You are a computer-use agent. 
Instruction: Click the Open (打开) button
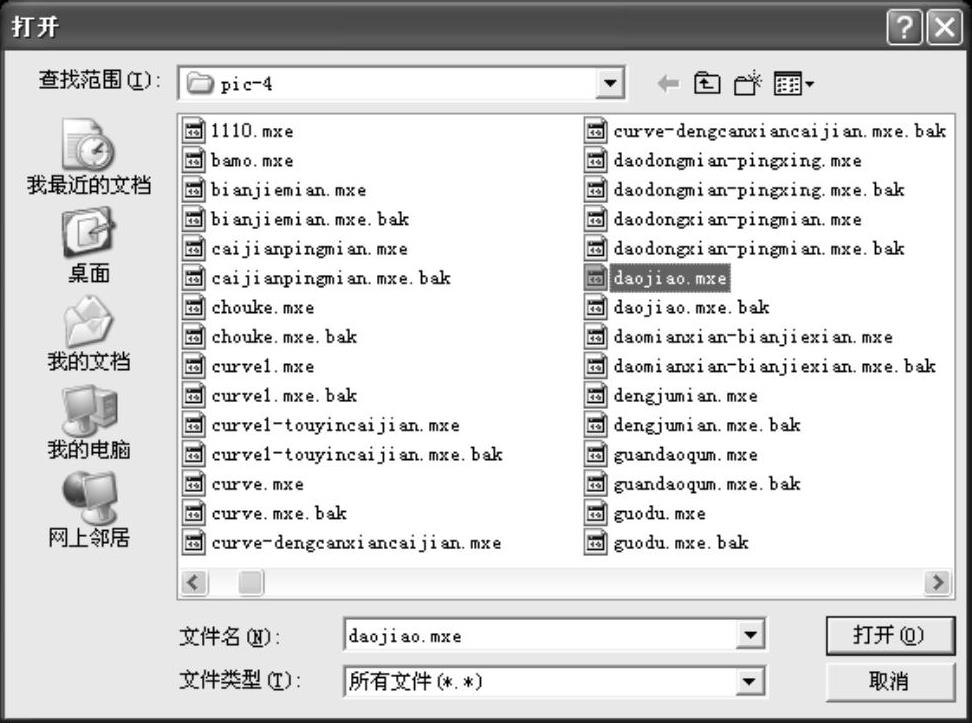[887, 635]
